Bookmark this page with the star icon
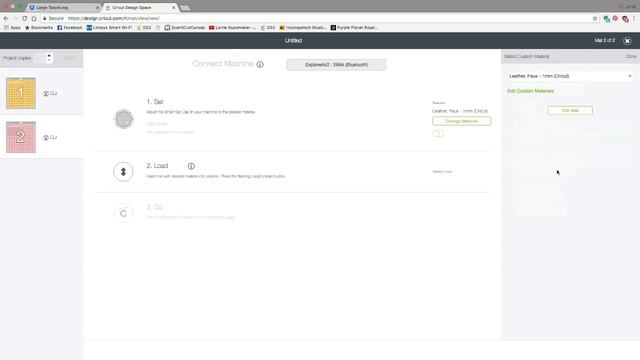Image resolution: width=640 pixels, height=360 pixels. [x=595, y=18]
